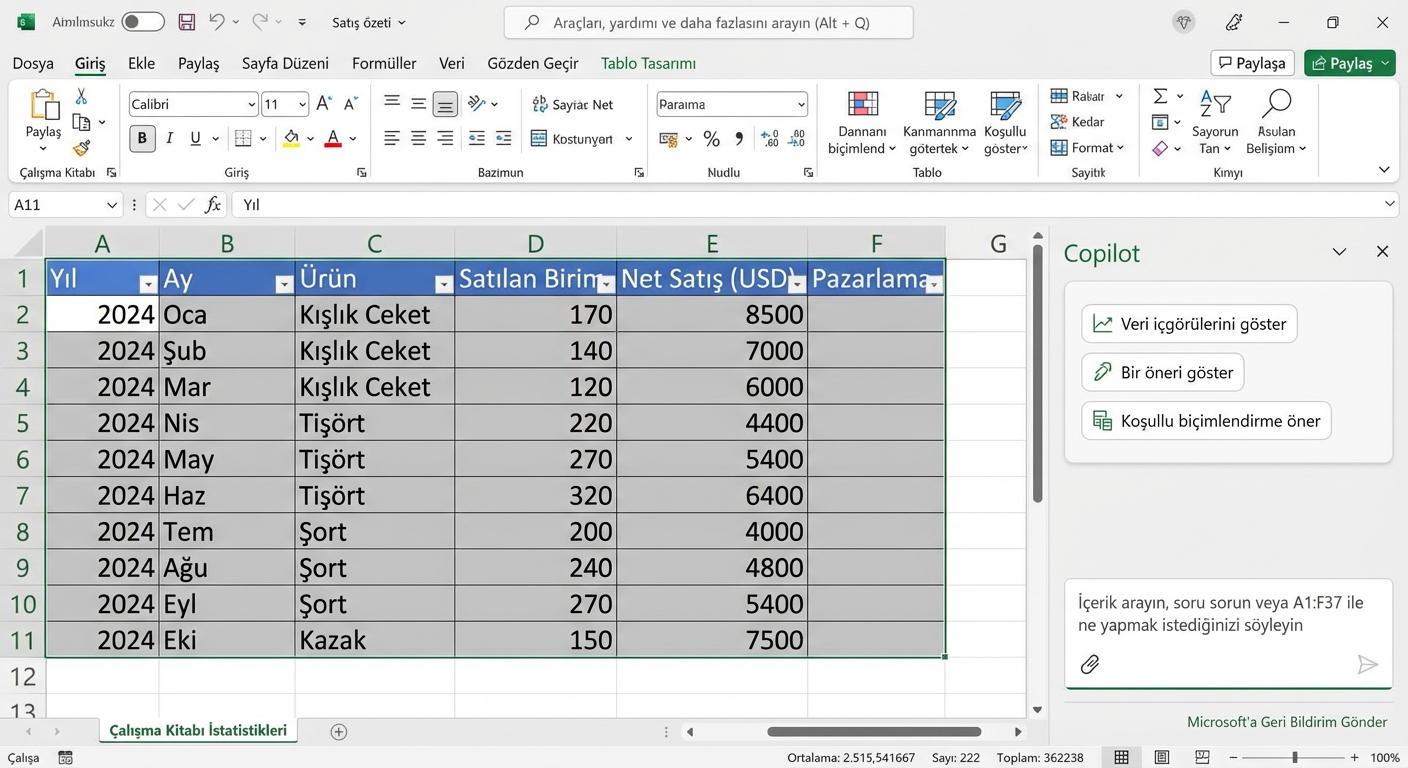Toggle underline formatting
The width and height of the screenshot is (1408, 768).
[193, 139]
